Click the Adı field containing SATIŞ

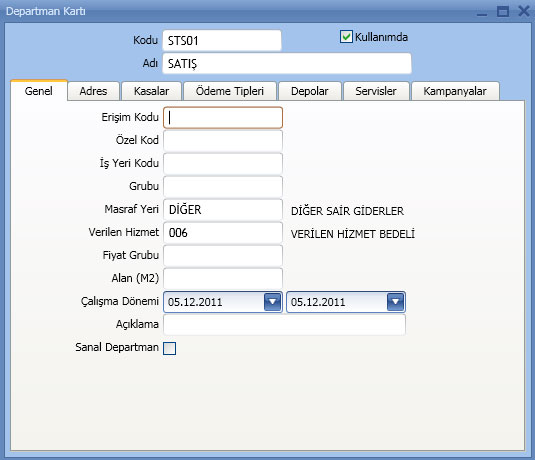(287, 63)
